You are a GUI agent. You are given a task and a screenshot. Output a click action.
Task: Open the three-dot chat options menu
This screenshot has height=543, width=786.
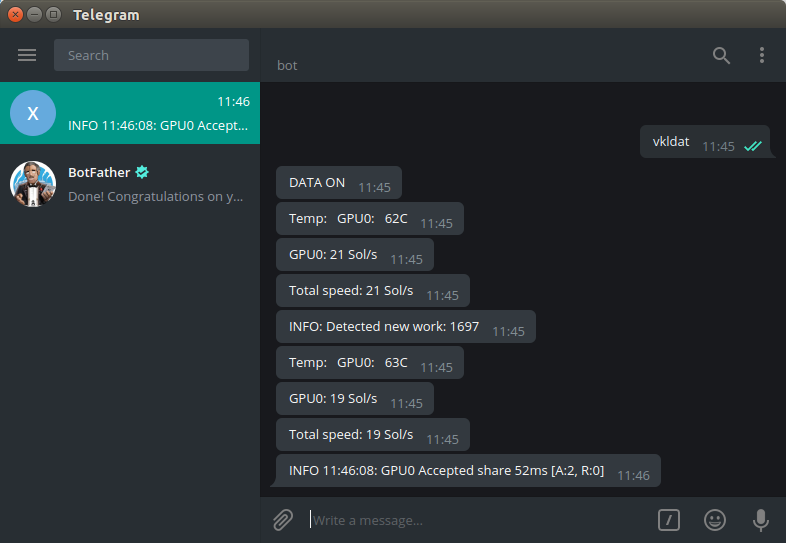pos(762,56)
